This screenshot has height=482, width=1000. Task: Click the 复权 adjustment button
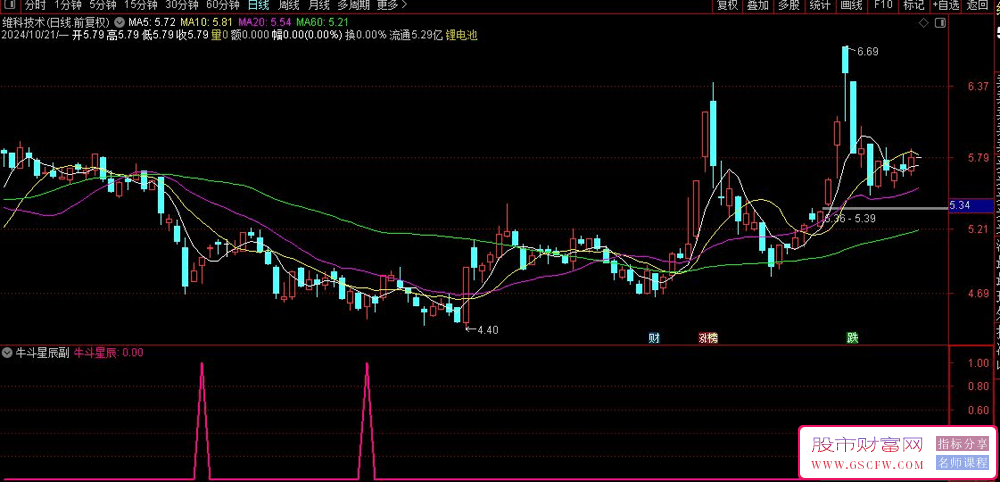tap(727, 6)
